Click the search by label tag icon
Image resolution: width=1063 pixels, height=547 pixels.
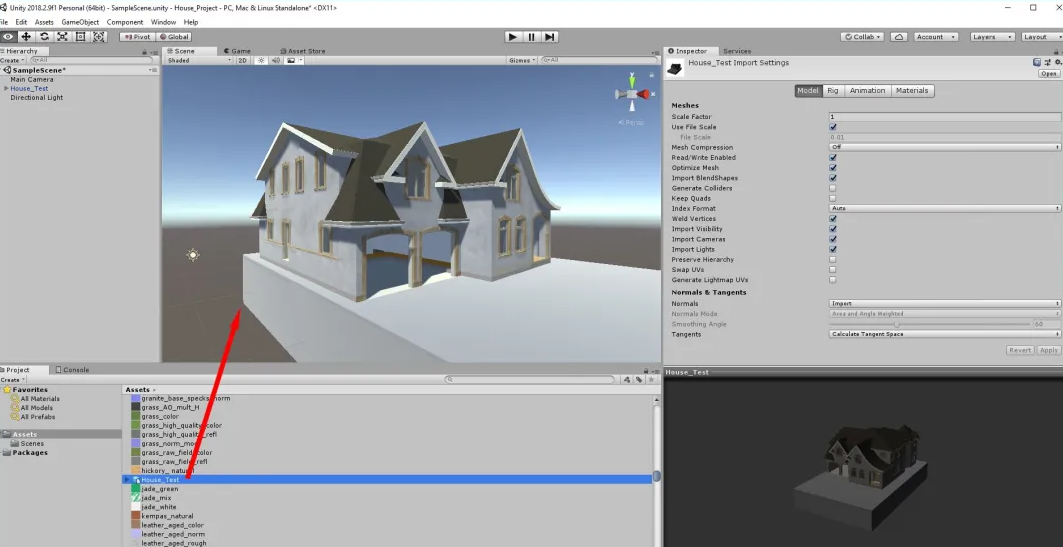[x=639, y=380]
